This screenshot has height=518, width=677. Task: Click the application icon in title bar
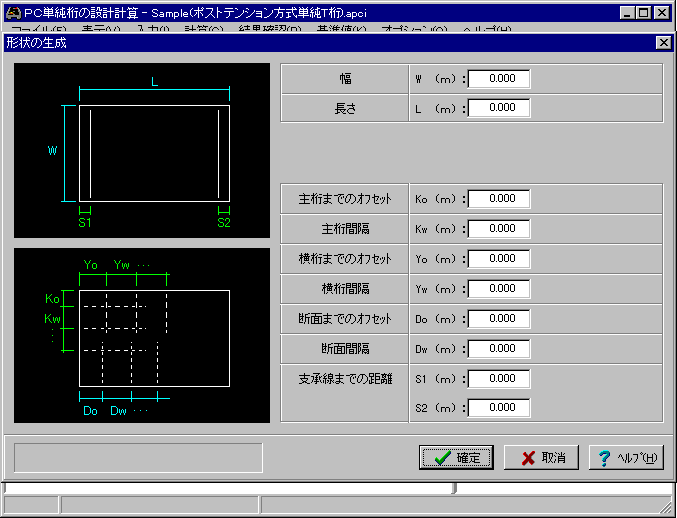(12, 13)
